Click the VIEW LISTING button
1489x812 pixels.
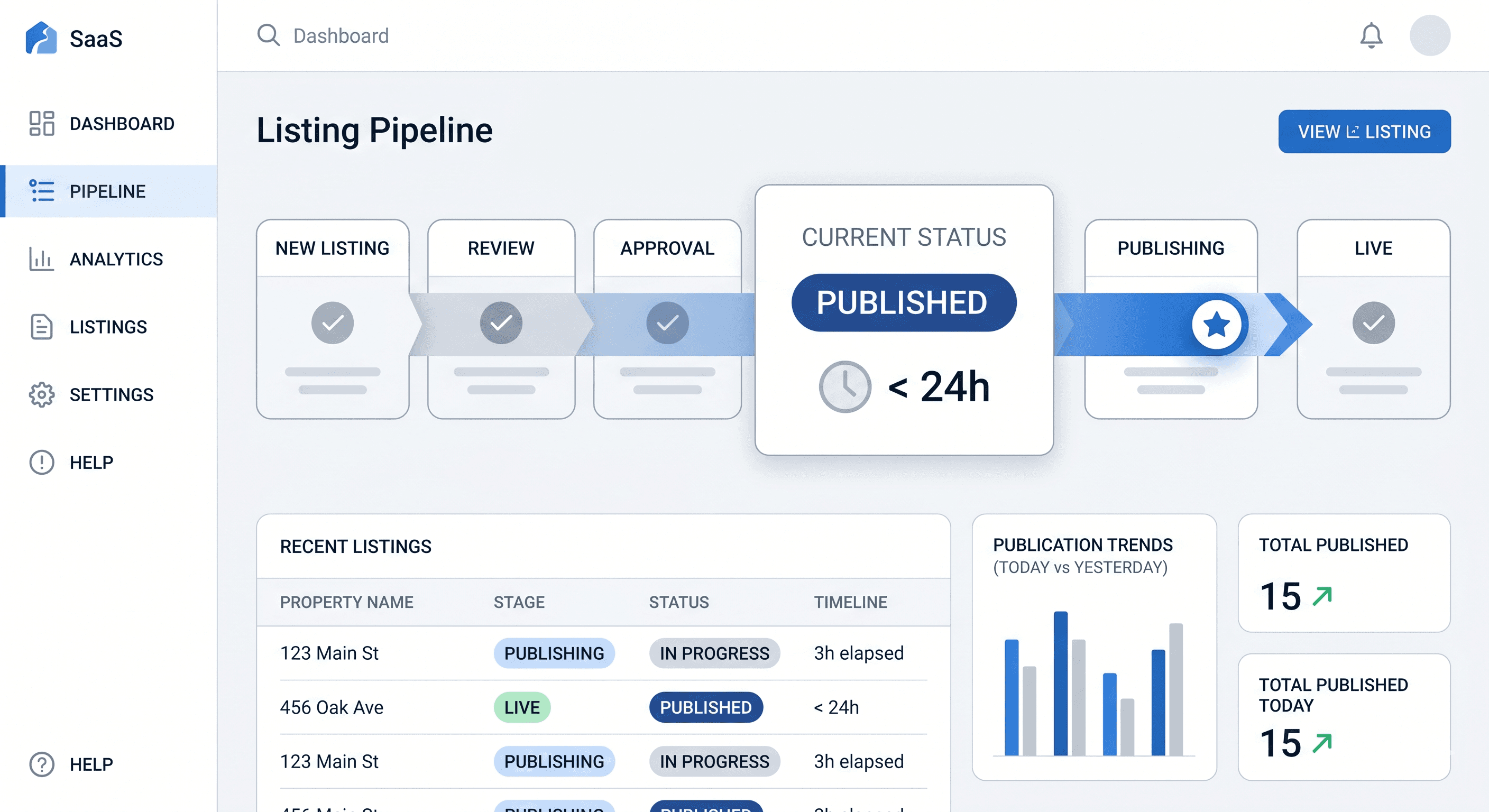pyautogui.click(x=1364, y=132)
